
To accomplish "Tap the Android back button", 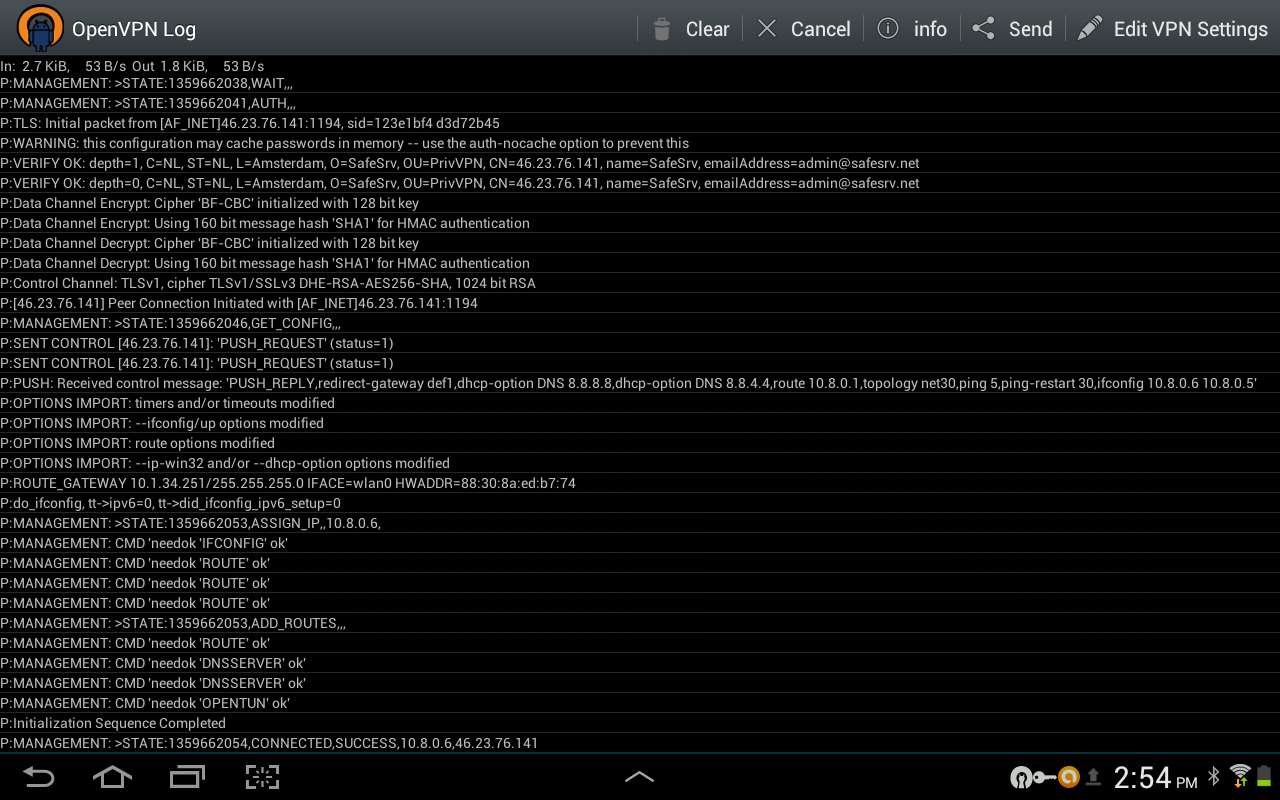I will click(x=39, y=777).
